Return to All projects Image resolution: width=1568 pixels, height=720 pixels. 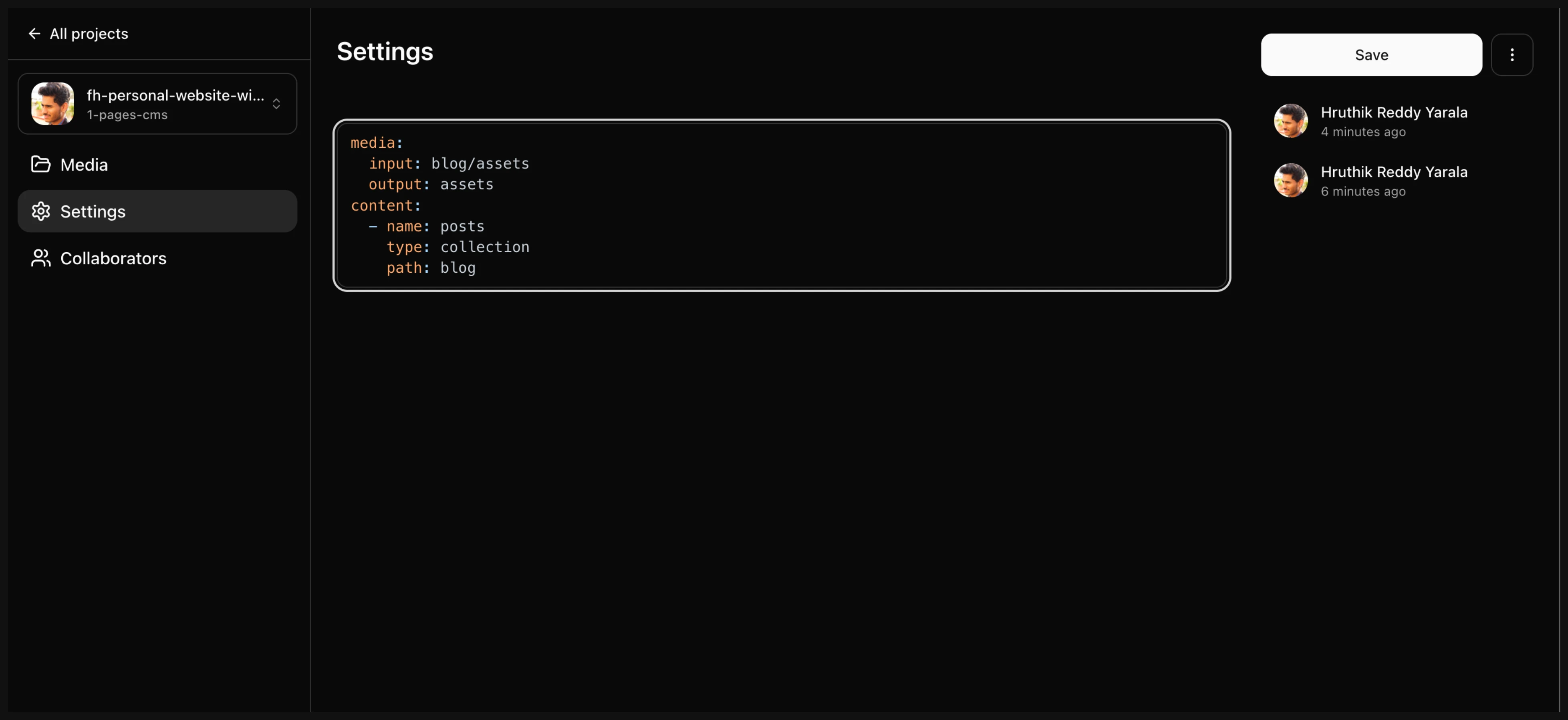coord(89,34)
